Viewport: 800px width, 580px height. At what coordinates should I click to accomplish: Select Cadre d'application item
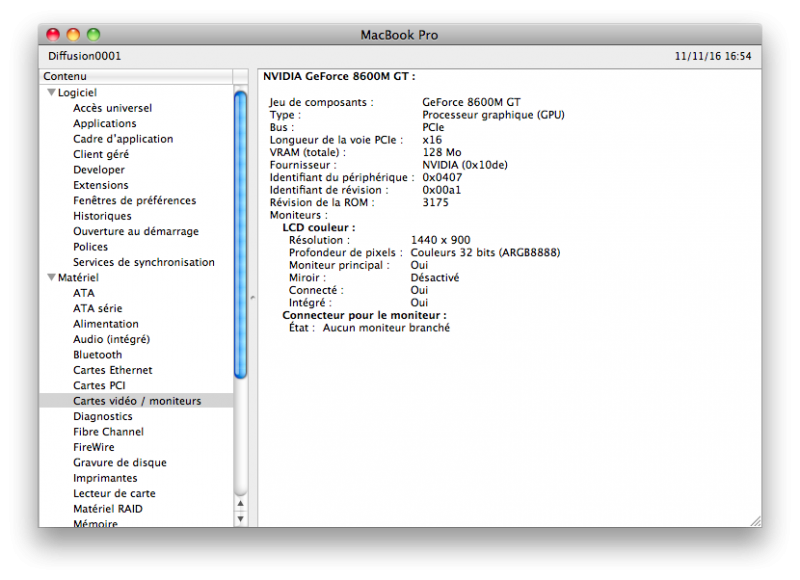123,139
